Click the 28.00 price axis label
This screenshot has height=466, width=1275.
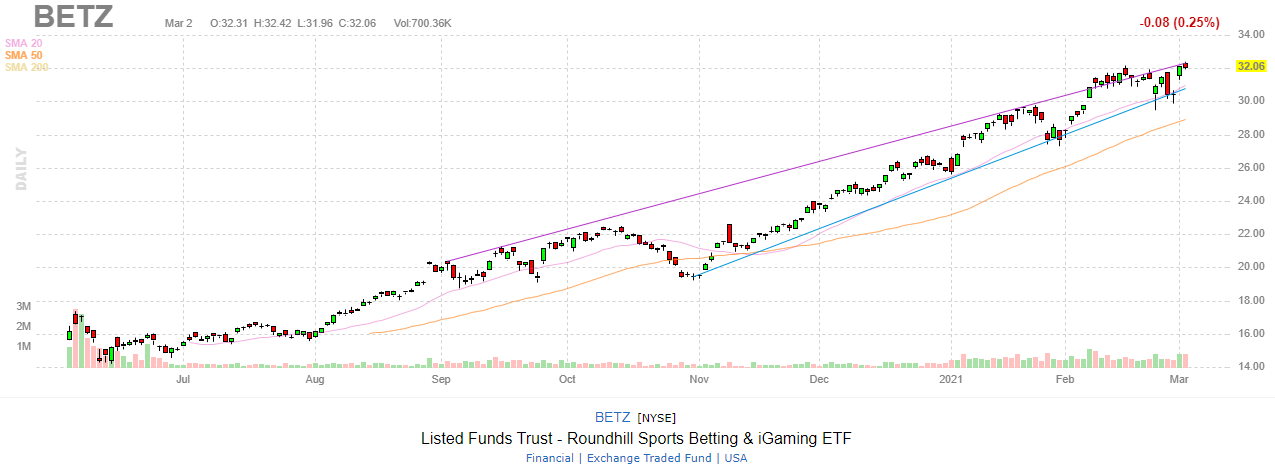[1253, 134]
